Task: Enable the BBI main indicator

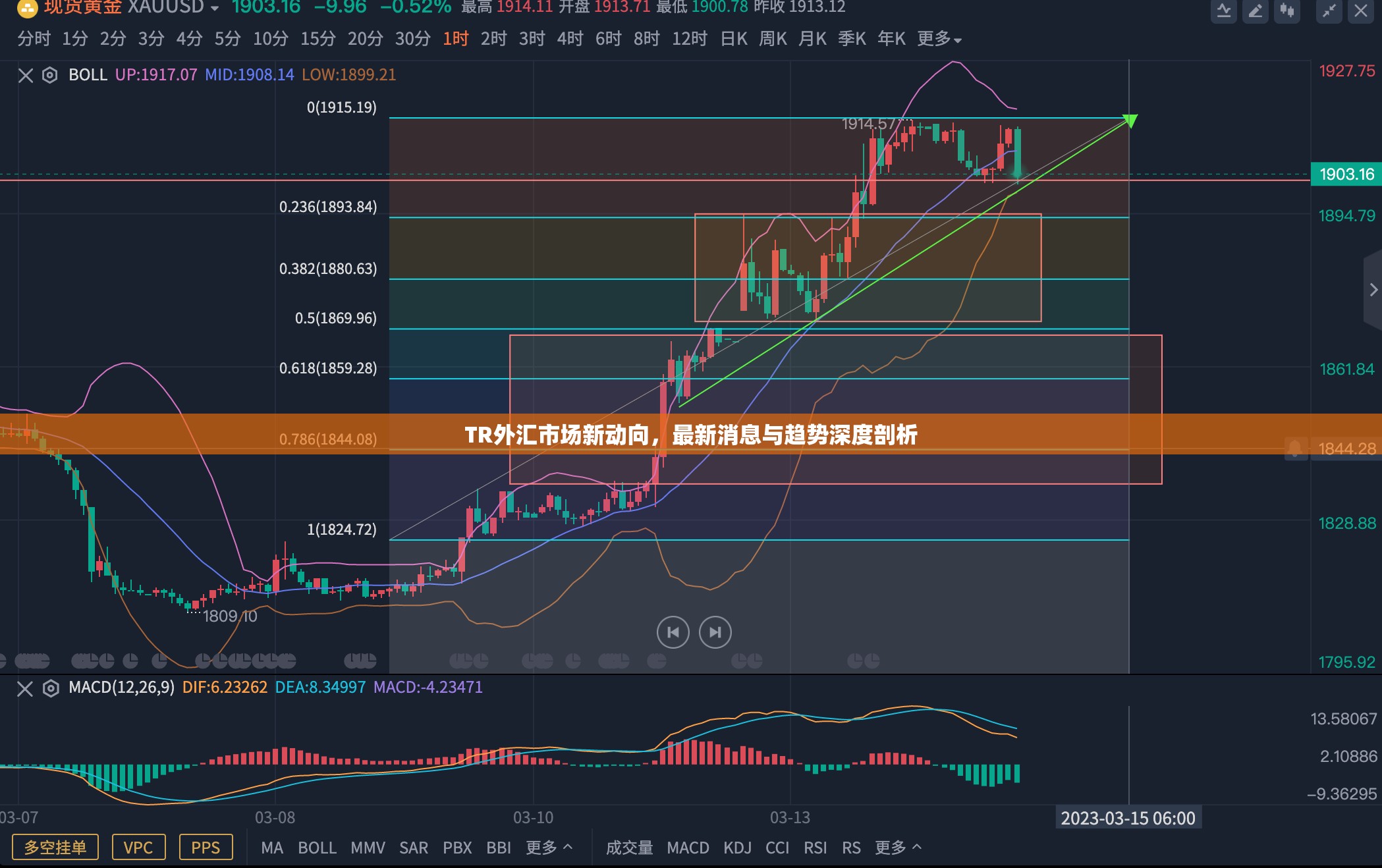Action: point(499,848)
